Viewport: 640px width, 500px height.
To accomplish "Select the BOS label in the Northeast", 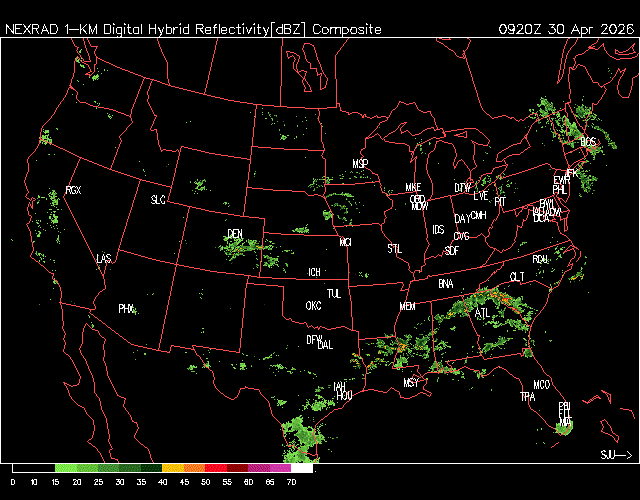I will [x=588, y=142].
